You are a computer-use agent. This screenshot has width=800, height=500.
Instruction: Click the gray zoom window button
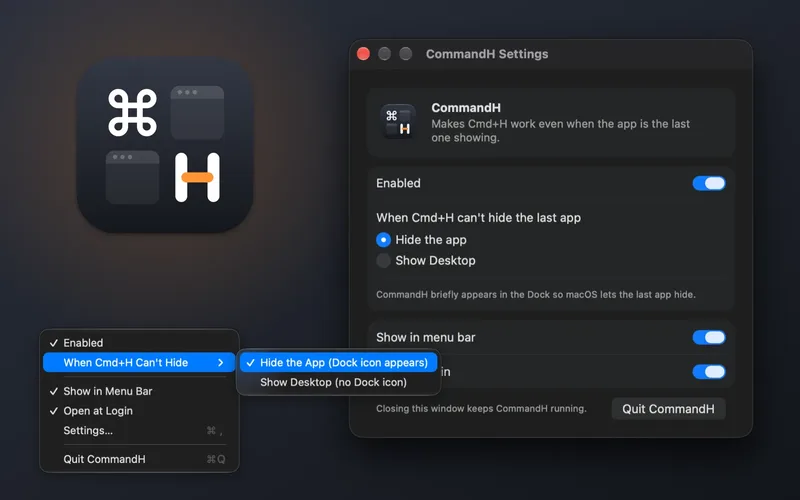coord(406,54)
